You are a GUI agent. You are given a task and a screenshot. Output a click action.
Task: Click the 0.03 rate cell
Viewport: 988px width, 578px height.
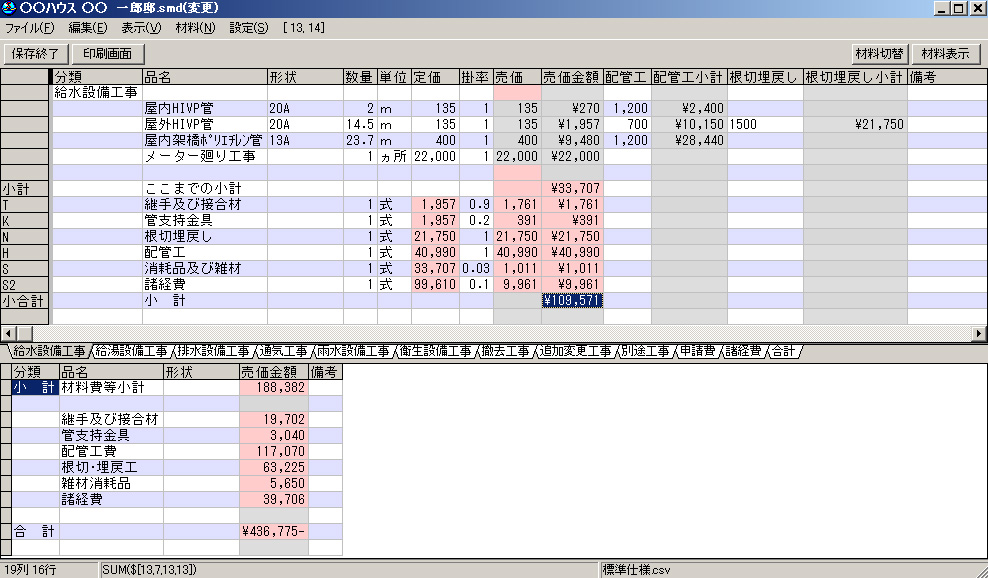[476, 269]
